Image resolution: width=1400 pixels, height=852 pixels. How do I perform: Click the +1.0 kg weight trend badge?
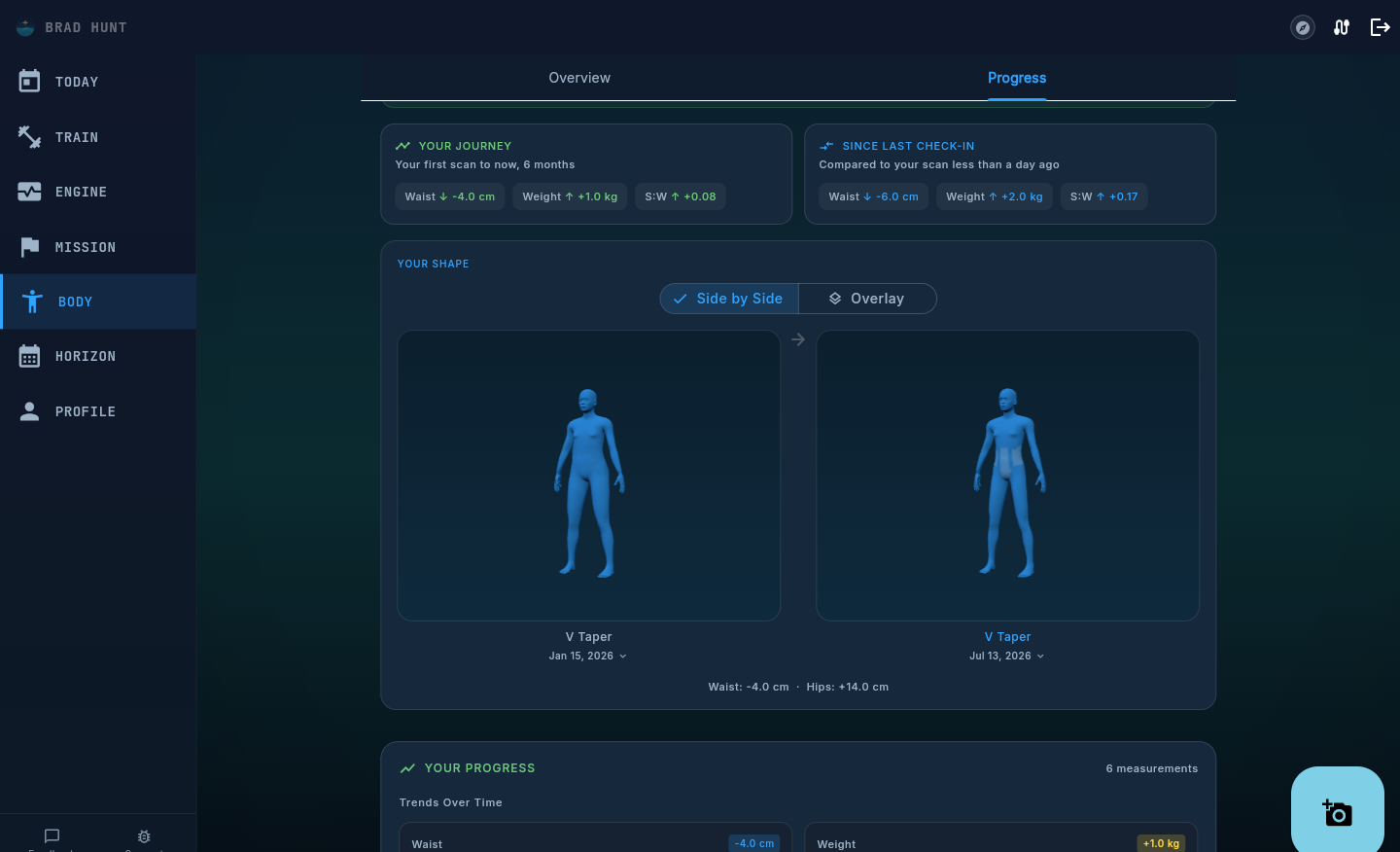tap(1161, 843)
